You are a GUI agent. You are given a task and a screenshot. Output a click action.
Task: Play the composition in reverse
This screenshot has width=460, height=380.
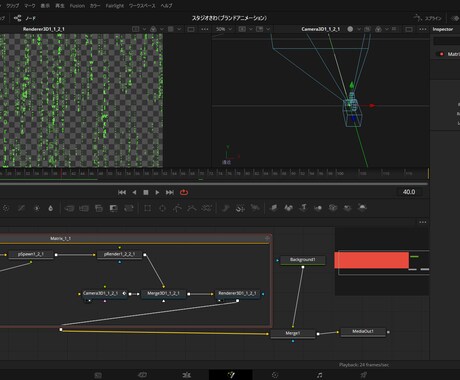134,192
